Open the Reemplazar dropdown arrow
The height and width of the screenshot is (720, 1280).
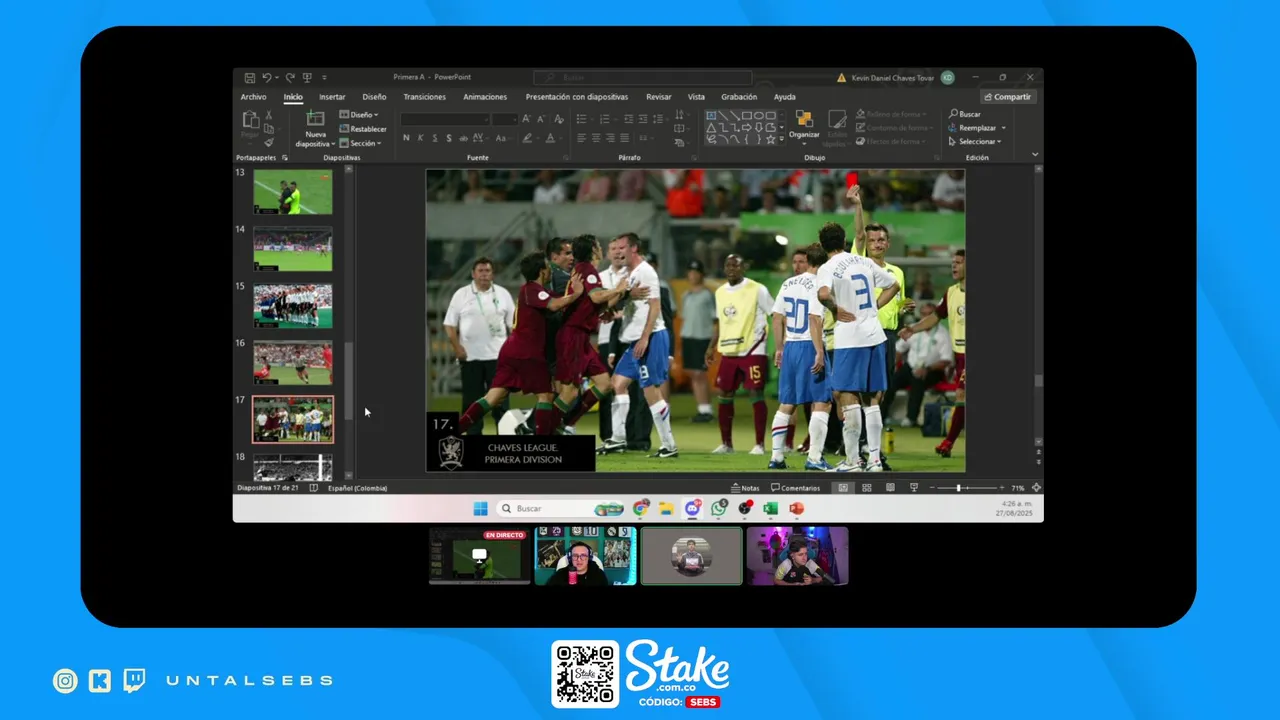(x=1003, y=128)
